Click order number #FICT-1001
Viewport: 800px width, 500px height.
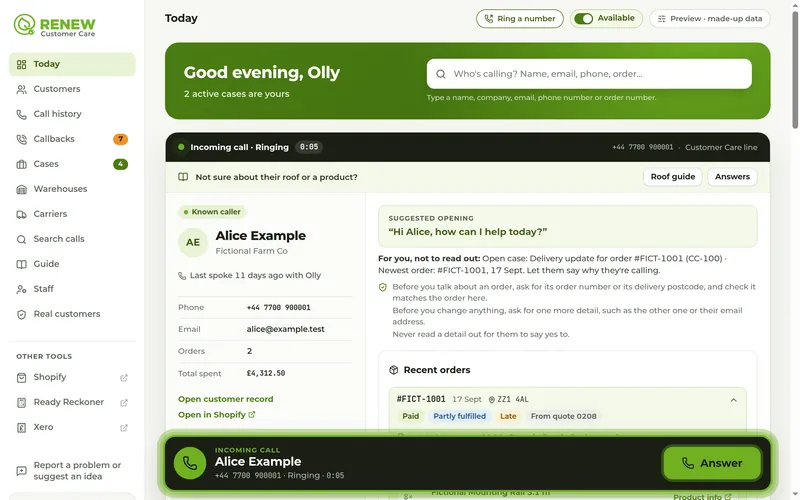(x=421, y=399)
